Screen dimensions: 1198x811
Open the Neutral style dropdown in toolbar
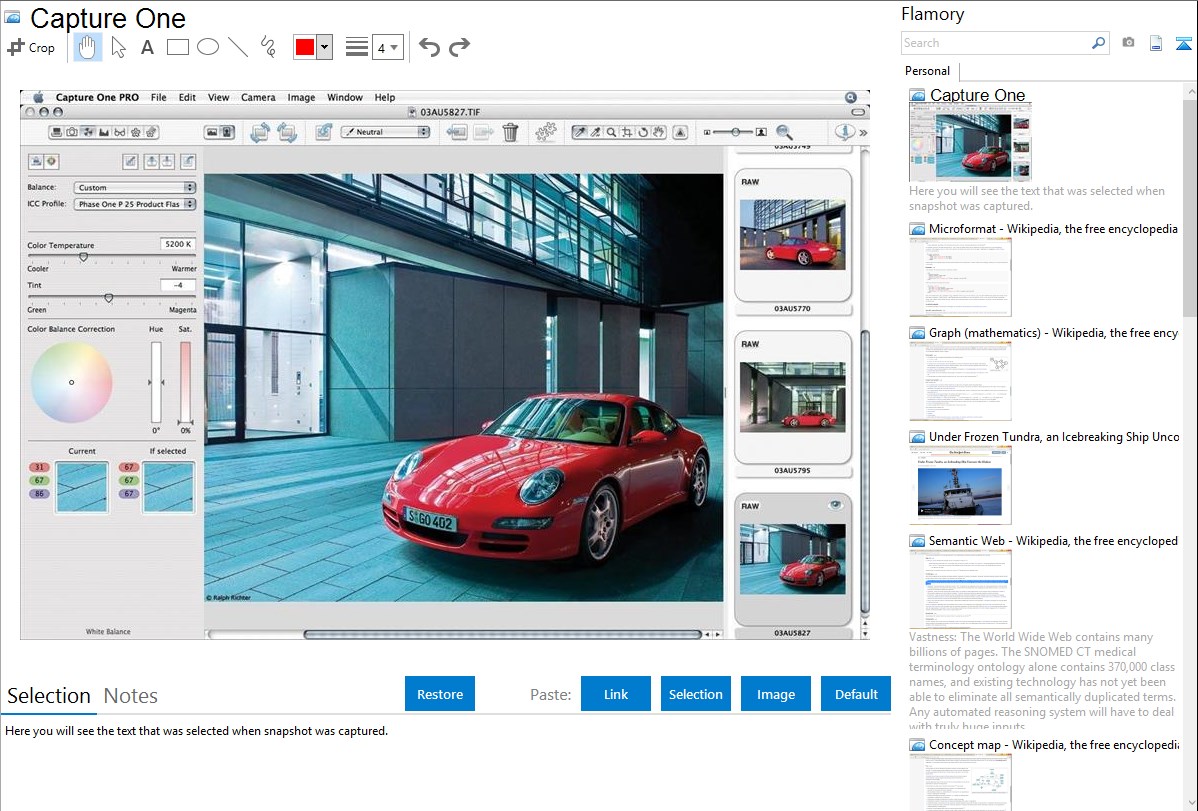coord(385,132)
